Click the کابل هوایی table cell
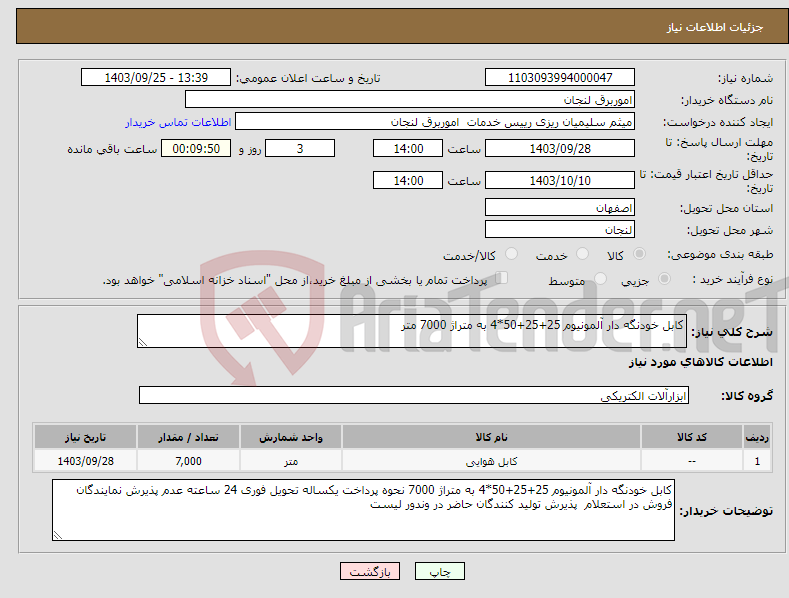This screenshot has width=789, height=598. point(491,461)
